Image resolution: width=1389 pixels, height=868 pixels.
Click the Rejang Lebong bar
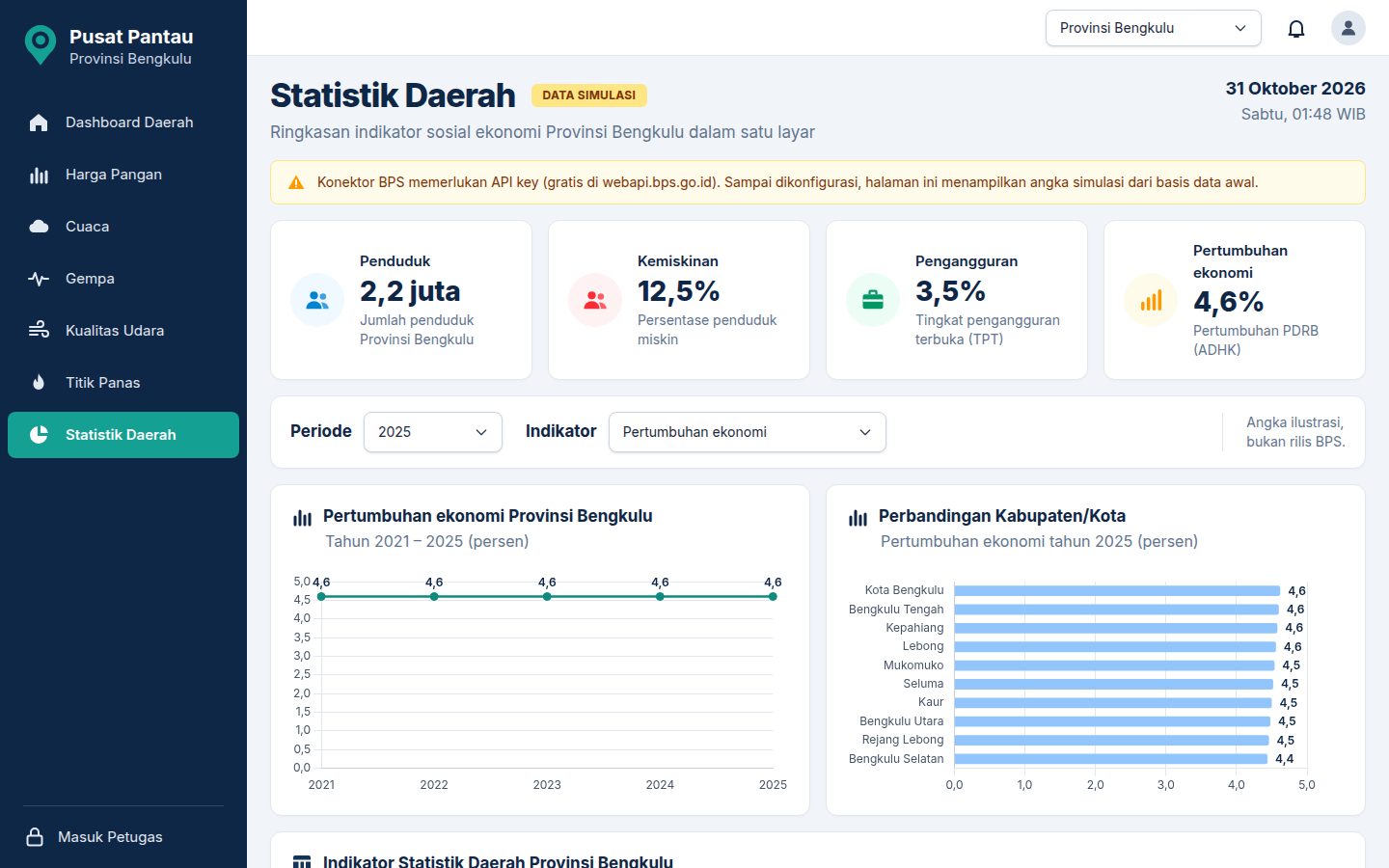coord(1112,741)
